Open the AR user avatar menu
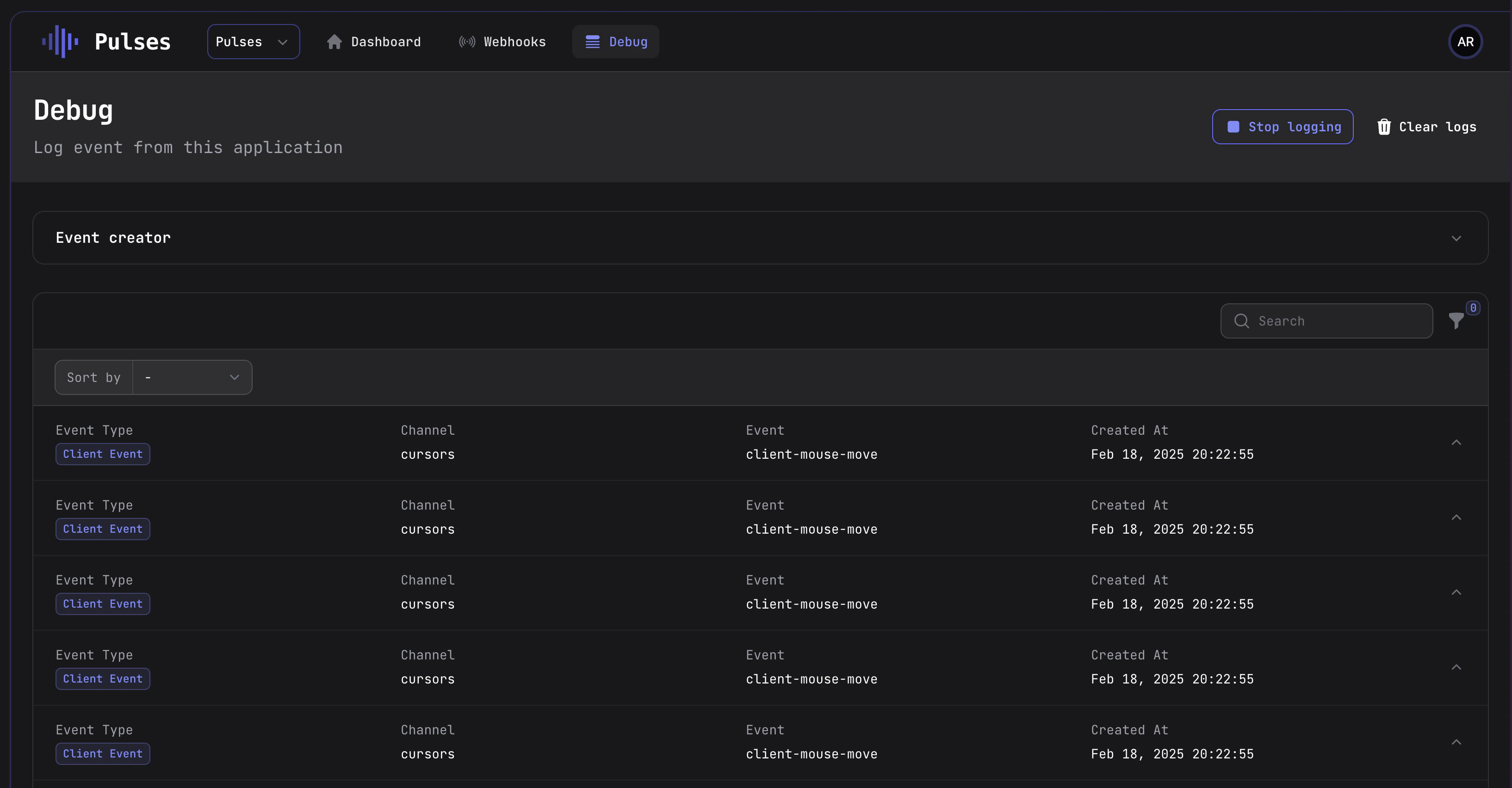1512x788 pixels. point(1465,42)
